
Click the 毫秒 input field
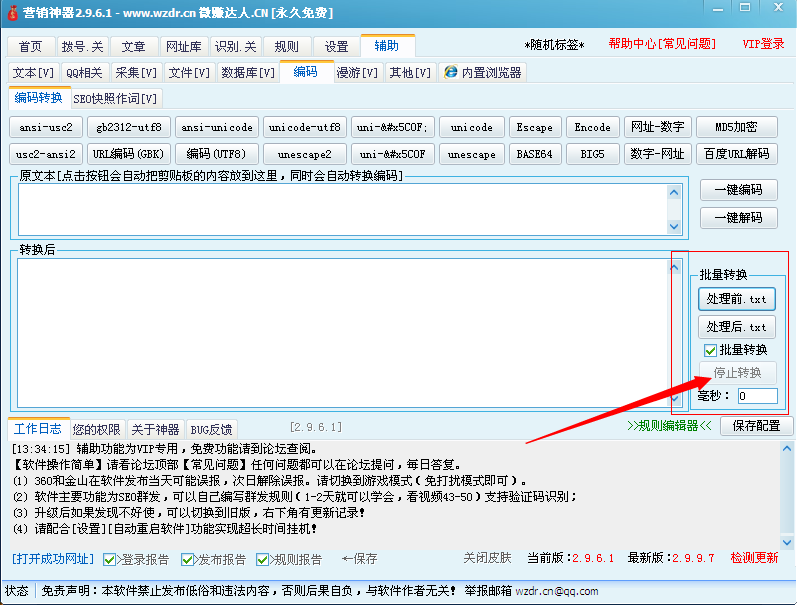pyautogui.click(x=757, y=396)
